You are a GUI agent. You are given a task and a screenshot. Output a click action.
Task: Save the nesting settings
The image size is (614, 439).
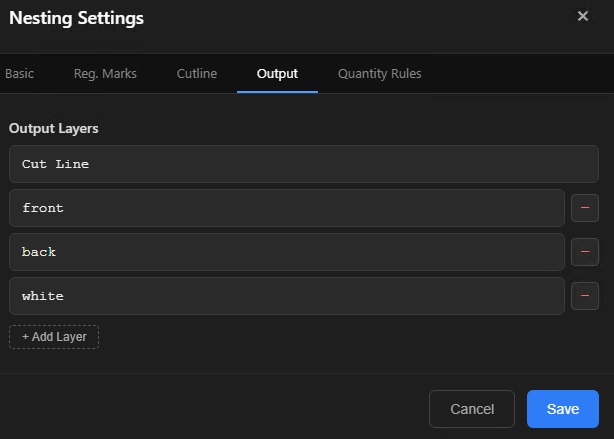tap(563, 409)
